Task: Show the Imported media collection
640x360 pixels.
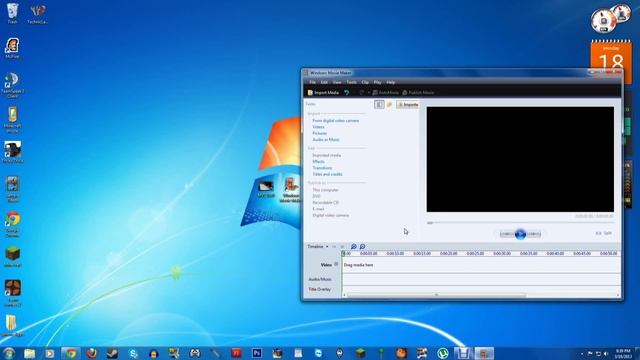Action: pyautogui.click(x=327, y=155)
